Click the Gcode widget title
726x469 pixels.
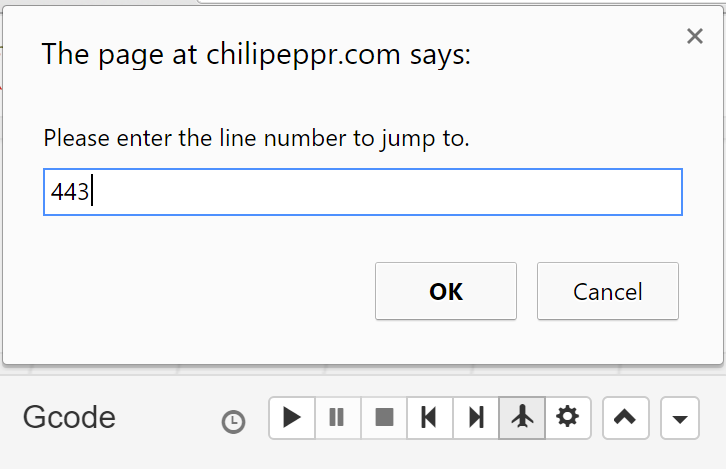pyautogui.click(x=69, y=417)
